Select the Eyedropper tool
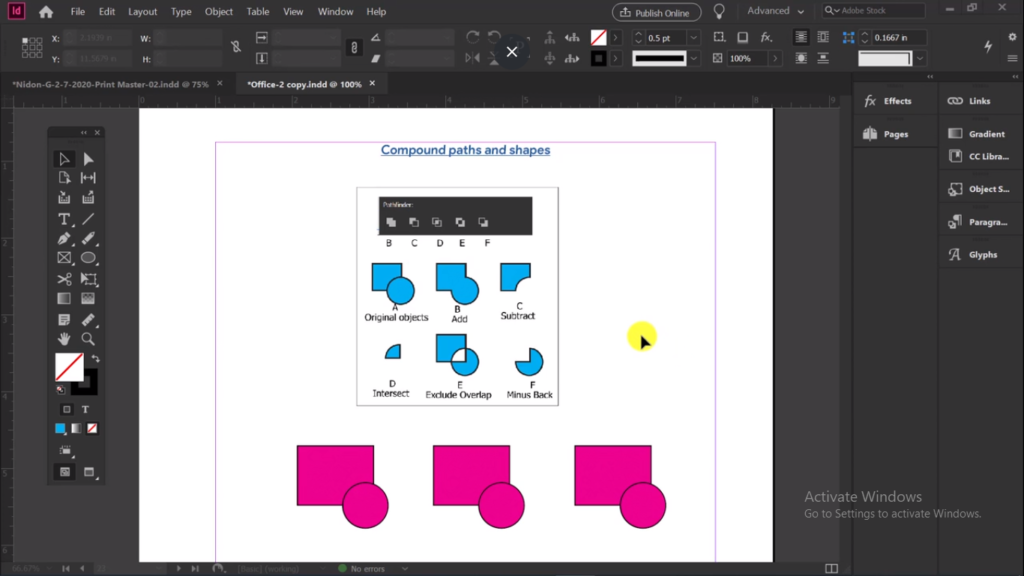This screenshot has width=1024, height=576. click(x=88, y=320)
